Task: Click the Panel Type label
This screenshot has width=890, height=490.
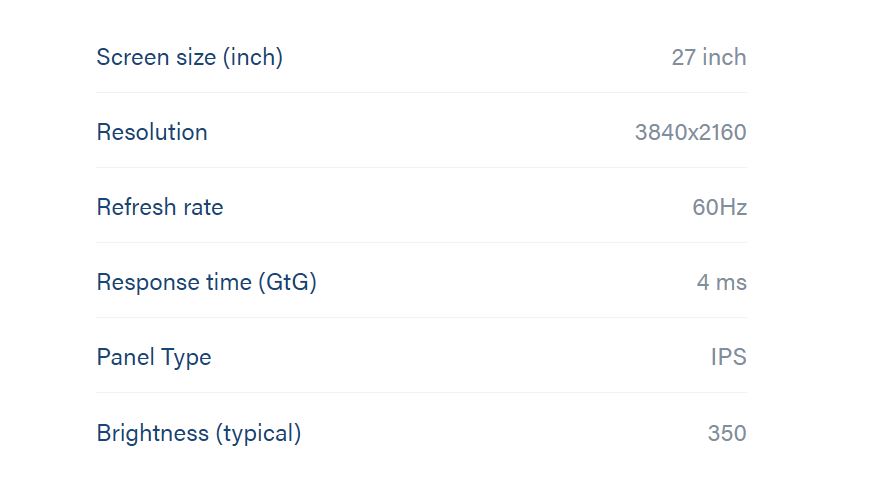Action: click(154, 358)
